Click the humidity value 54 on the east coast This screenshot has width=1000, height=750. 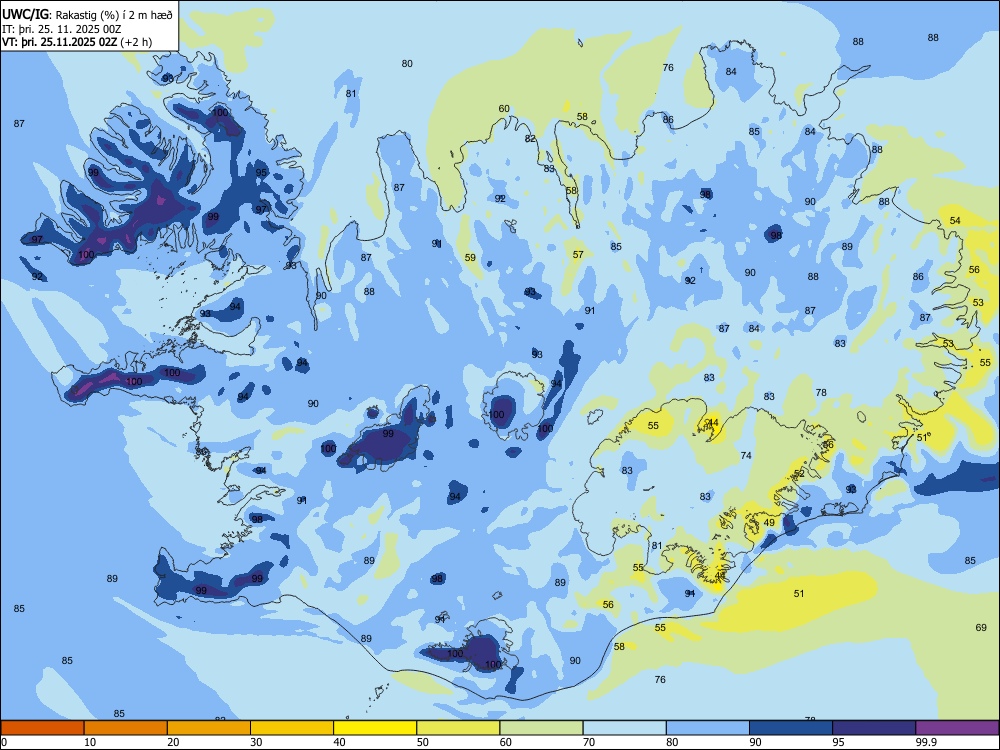point(955,220)
